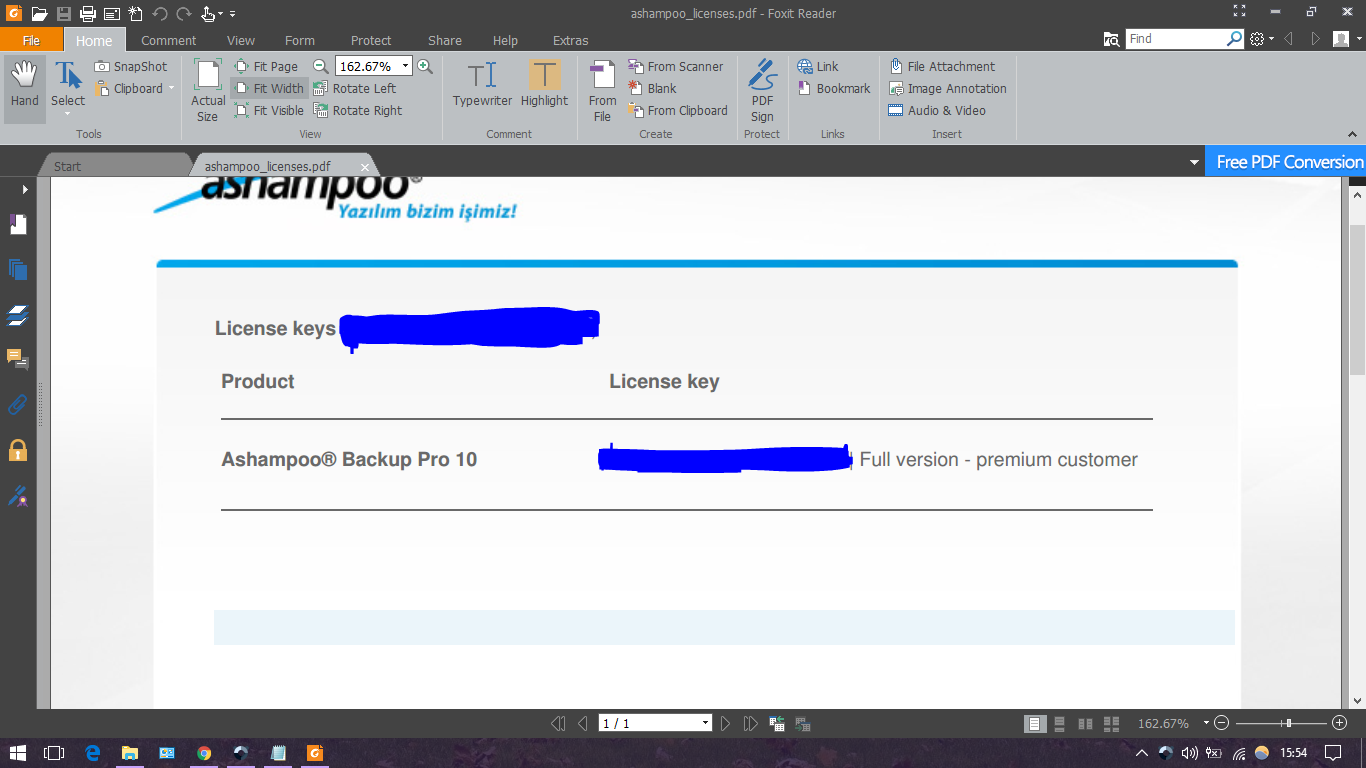Expand the quick access toolbar customize arrow
This screenshot has height=768, width=1366.
pyautogui.click(x=233, y=14)
